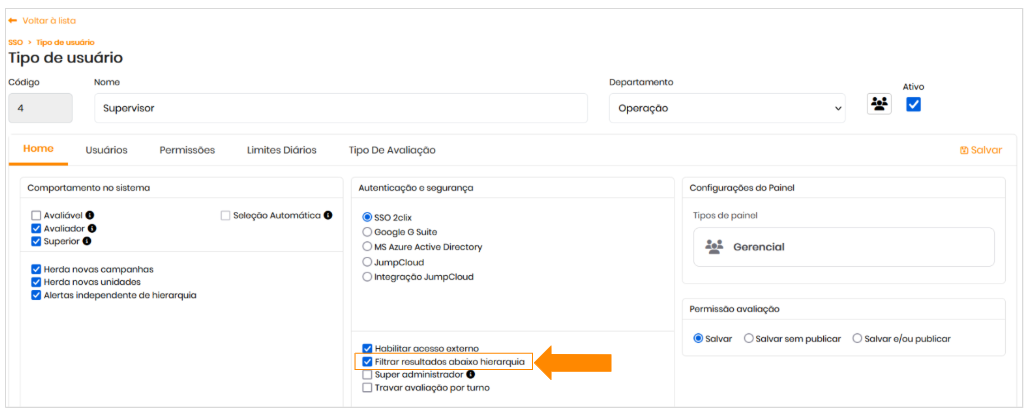Click the back arrow icon at top
The image size is (1031, 417).
12,20
